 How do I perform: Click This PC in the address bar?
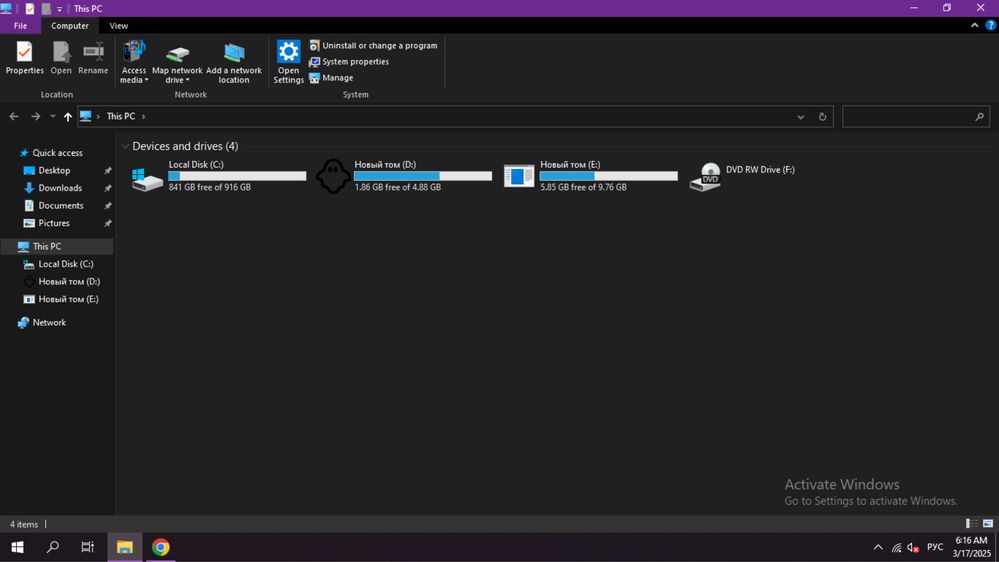click(120, 117)
